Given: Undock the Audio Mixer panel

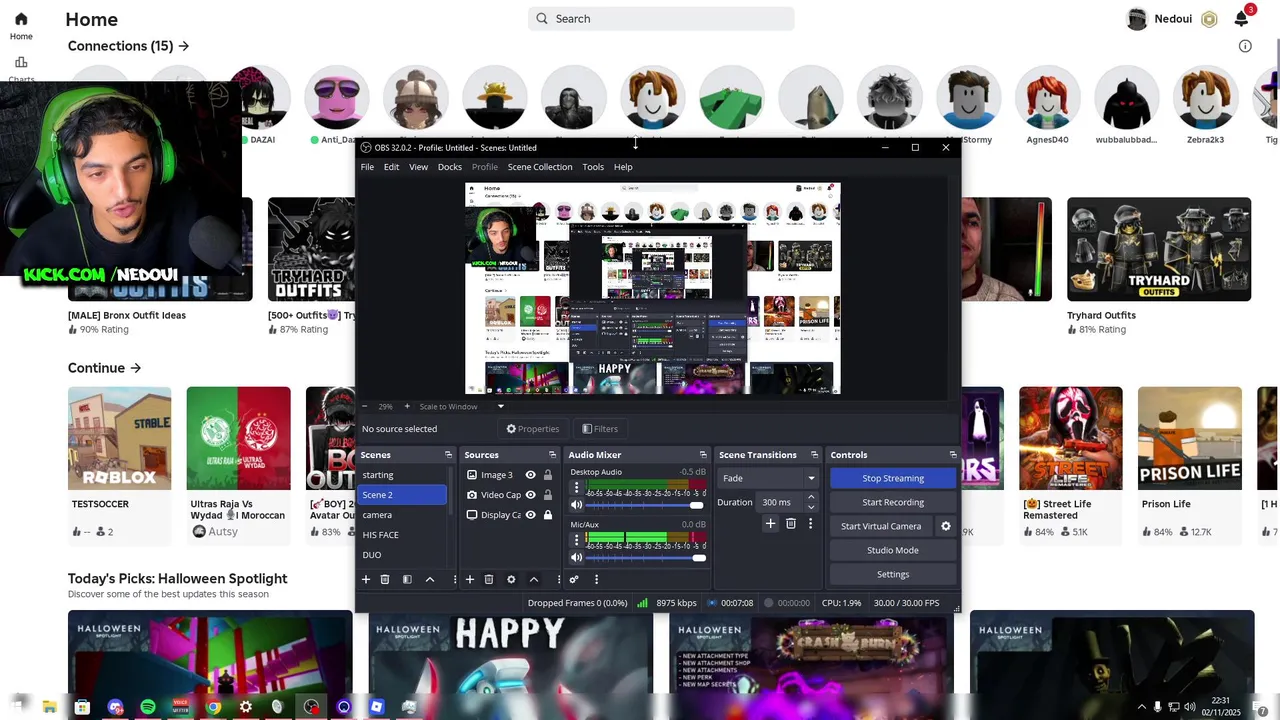Looking at the screenshot, I should coord(703,455).
